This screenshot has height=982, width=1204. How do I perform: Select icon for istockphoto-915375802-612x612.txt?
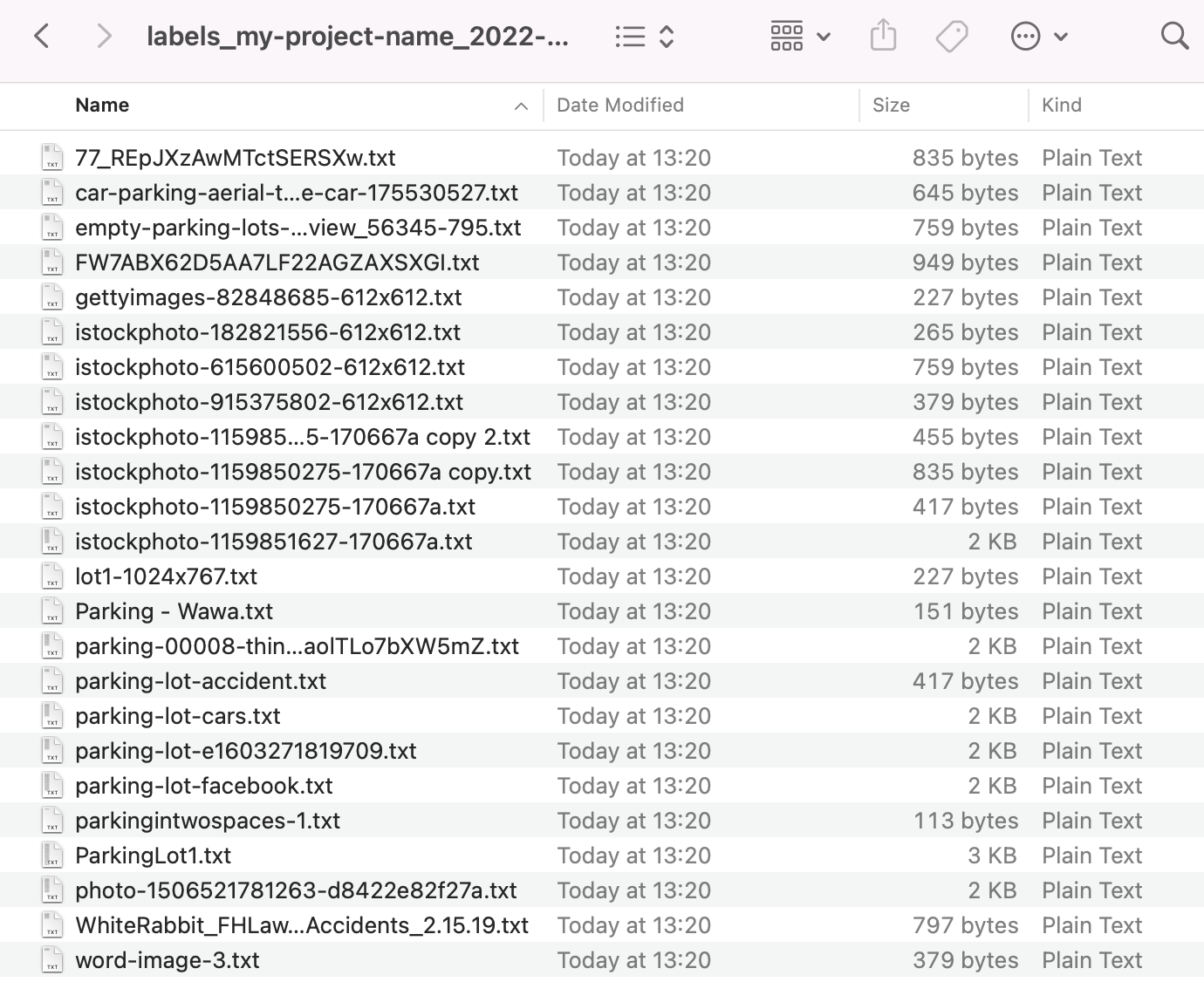pyautogui.click(x=52, y=402)
